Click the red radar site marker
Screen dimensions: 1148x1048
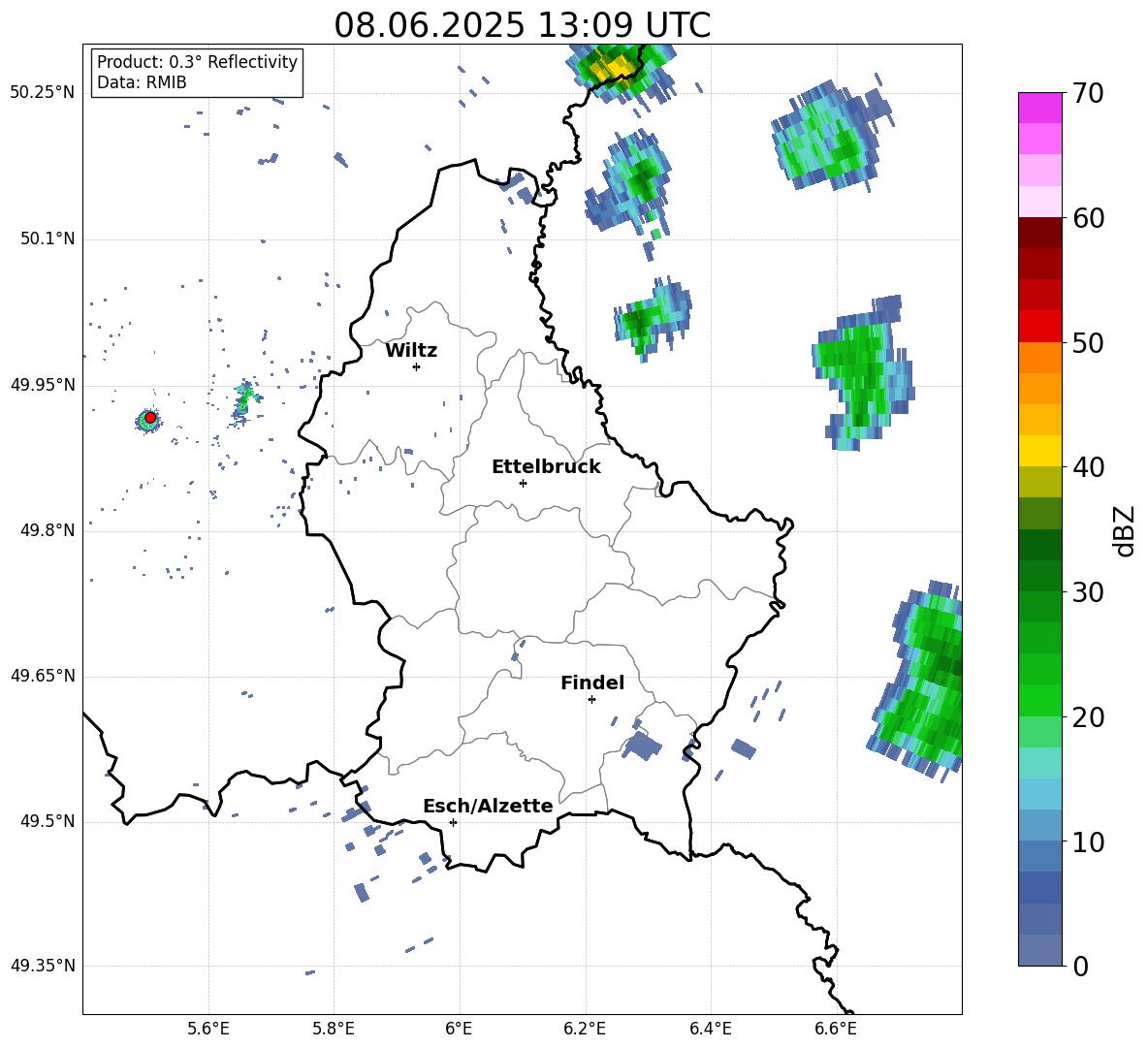tap(150, 417)
